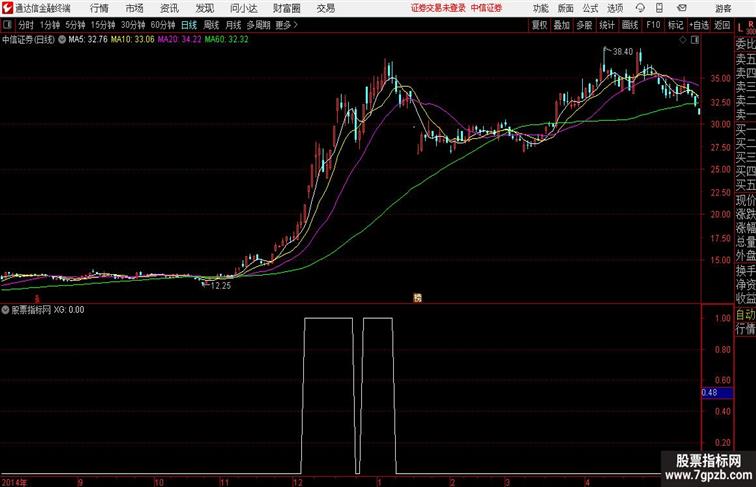Screen dimensions: 756x487
Task: Click the 多股 multi-stock button
Action: pos(584,25)
